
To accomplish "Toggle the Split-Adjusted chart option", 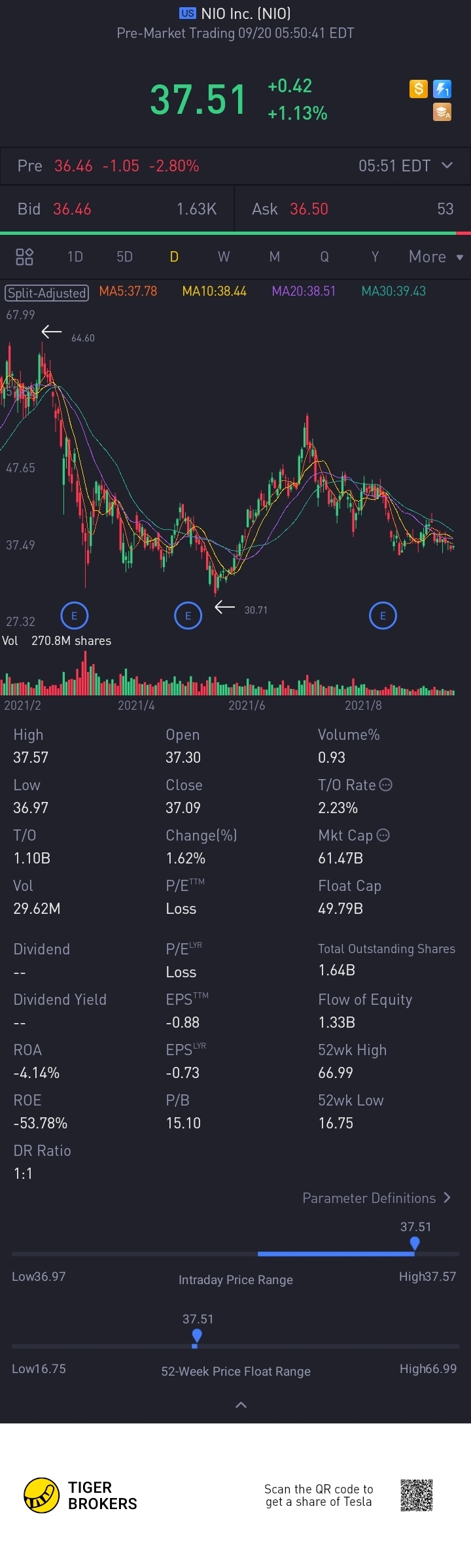I will (47, 292).
